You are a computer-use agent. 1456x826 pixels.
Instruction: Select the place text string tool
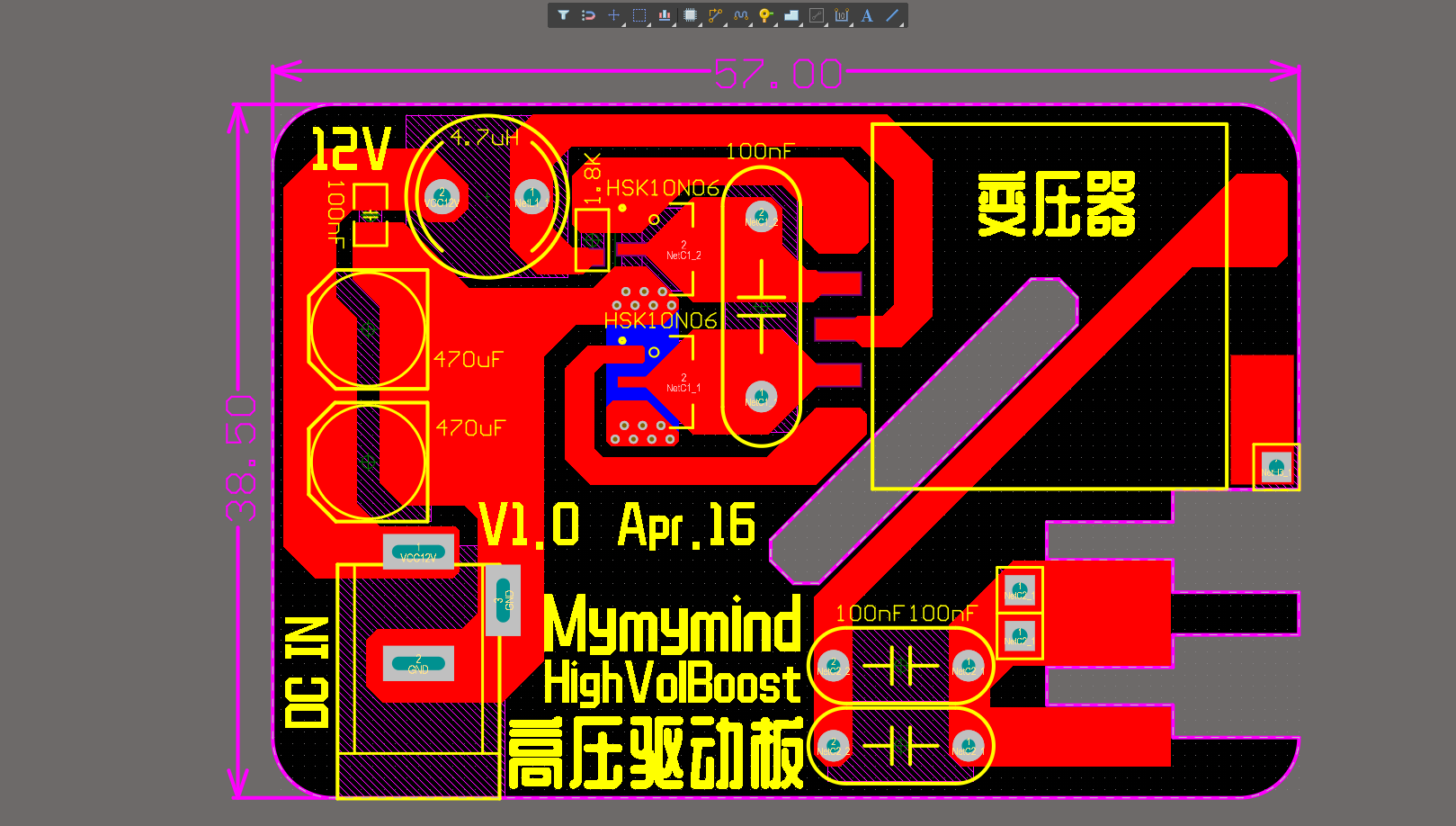pos(869,15)
